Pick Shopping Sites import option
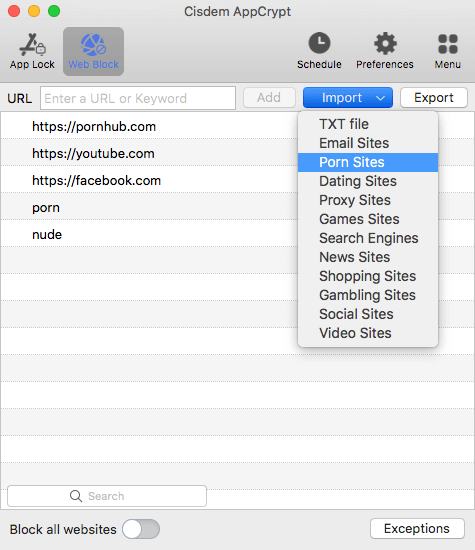475x550 pixels. [368, 276]
